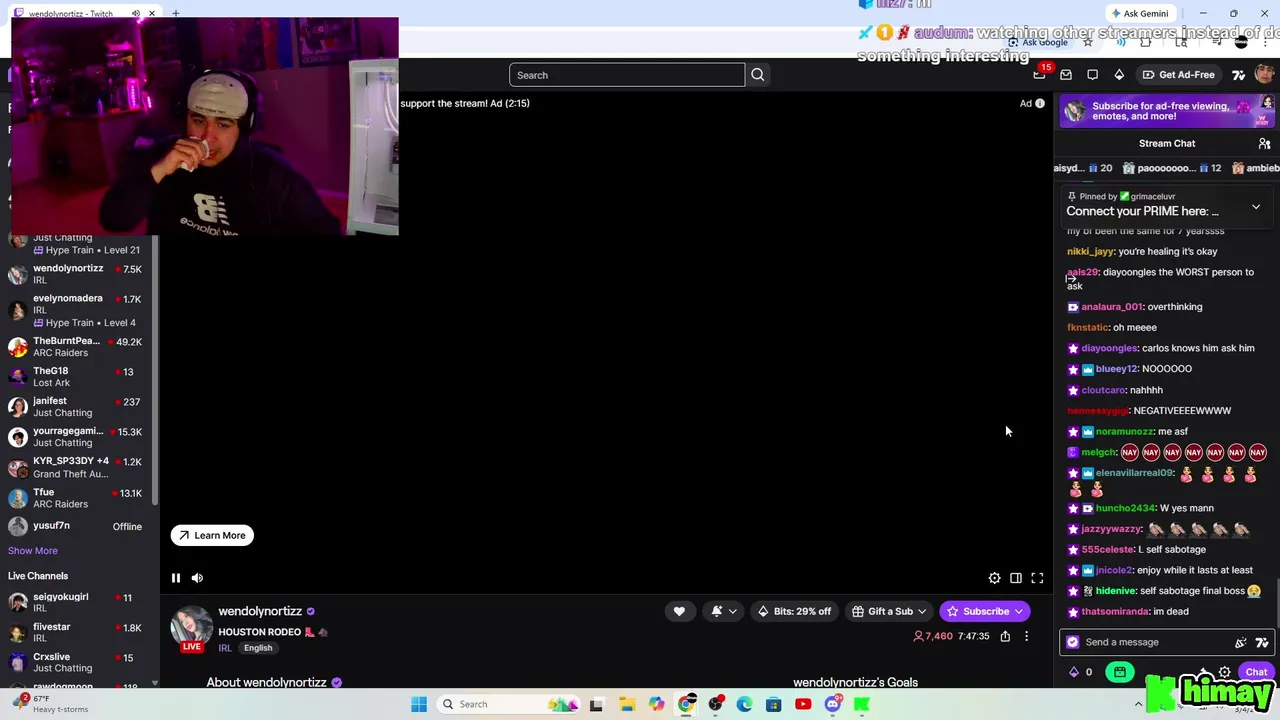Open File Explorer from taskbar
Screen dimensions: 1280x720
click(627, 704)
